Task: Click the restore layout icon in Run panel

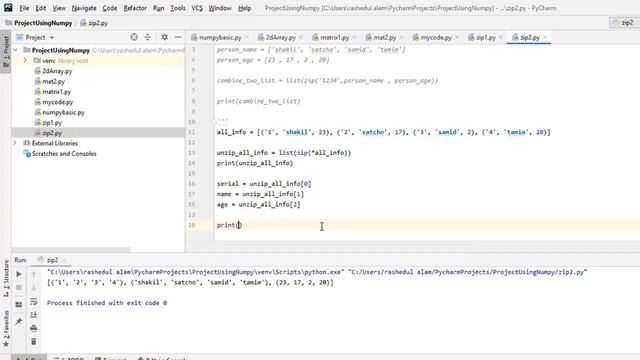Action: click(19, 304)
